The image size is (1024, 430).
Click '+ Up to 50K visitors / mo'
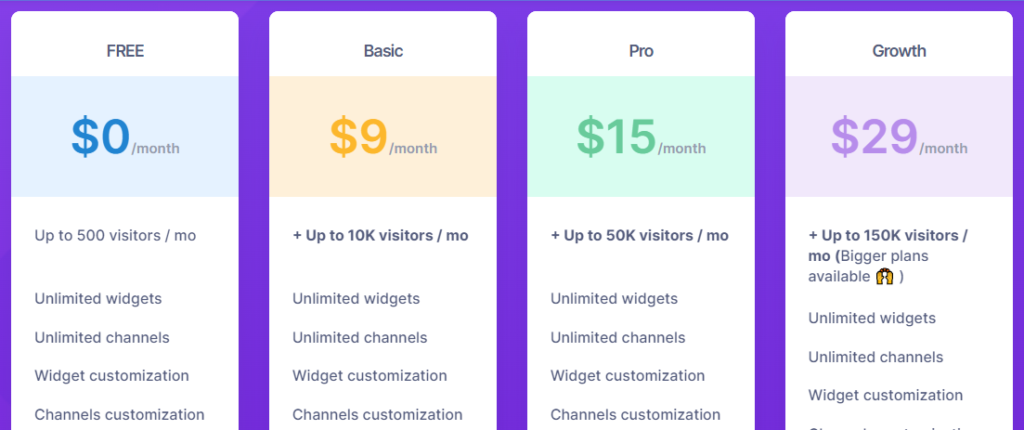(639, 235)
